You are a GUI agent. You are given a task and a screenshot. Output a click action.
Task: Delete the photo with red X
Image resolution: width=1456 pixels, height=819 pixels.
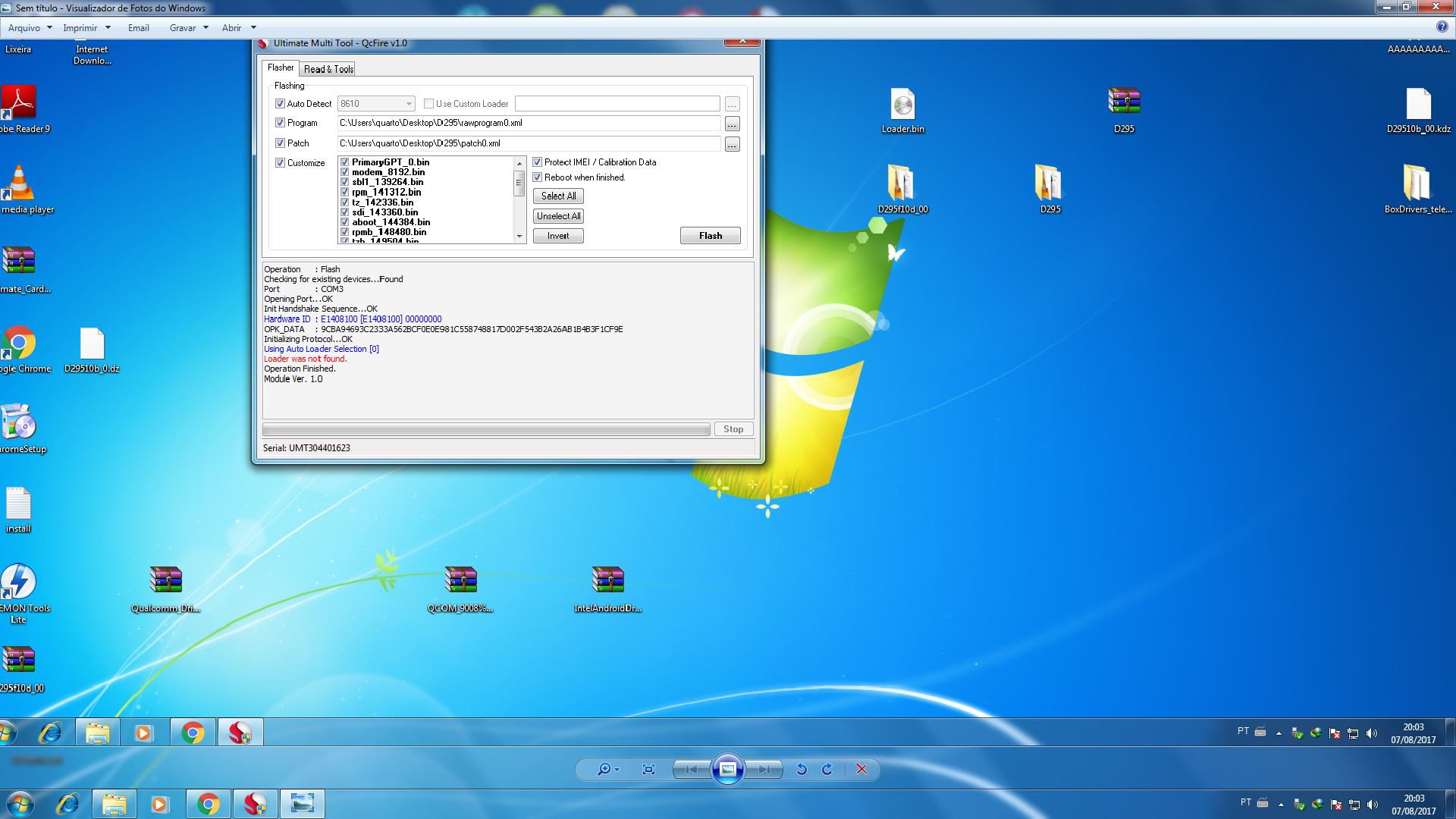(x=861, y=769)
